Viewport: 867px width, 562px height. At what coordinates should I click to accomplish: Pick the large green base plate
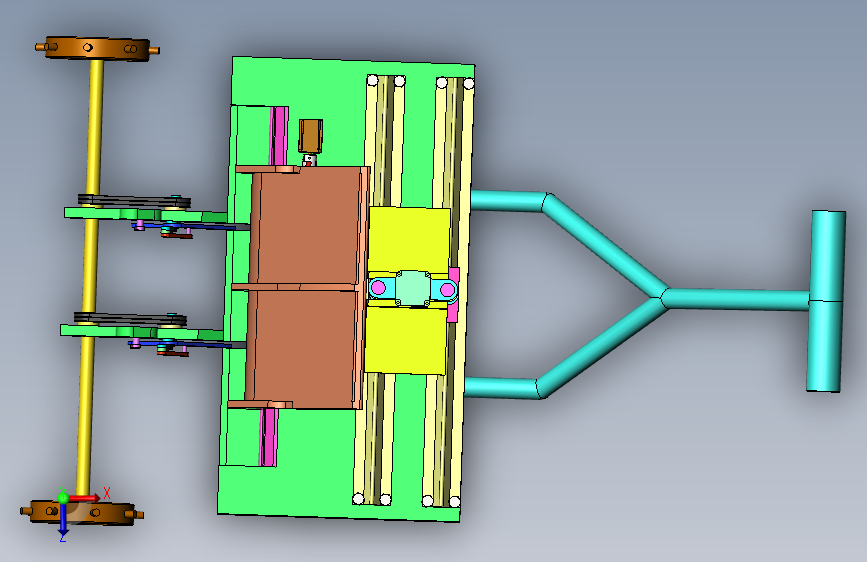point(346,289)
